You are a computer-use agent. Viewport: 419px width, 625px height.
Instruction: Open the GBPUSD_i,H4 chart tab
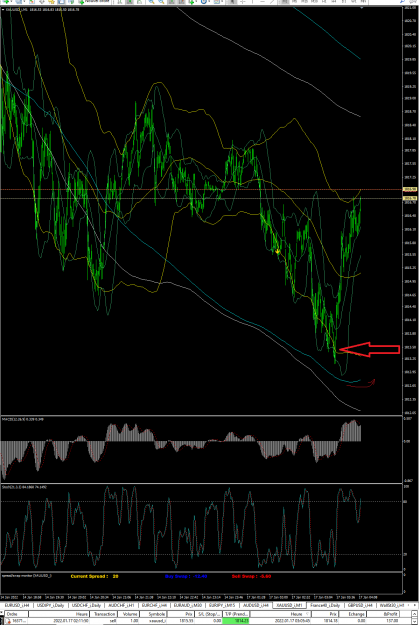pyautogui.click(x=360, y=605)
